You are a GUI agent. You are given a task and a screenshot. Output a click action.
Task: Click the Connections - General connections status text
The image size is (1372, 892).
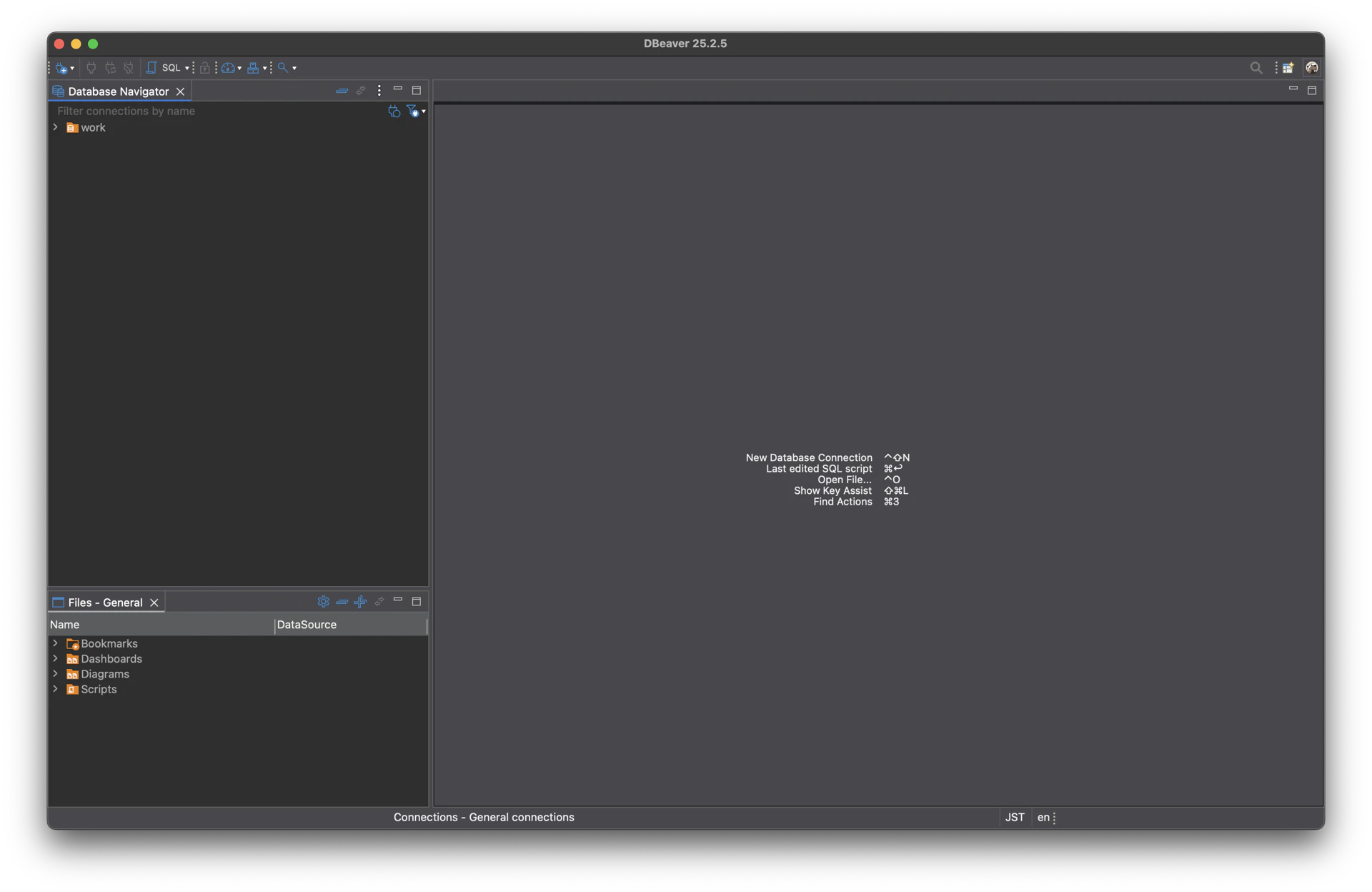(484, 818)
